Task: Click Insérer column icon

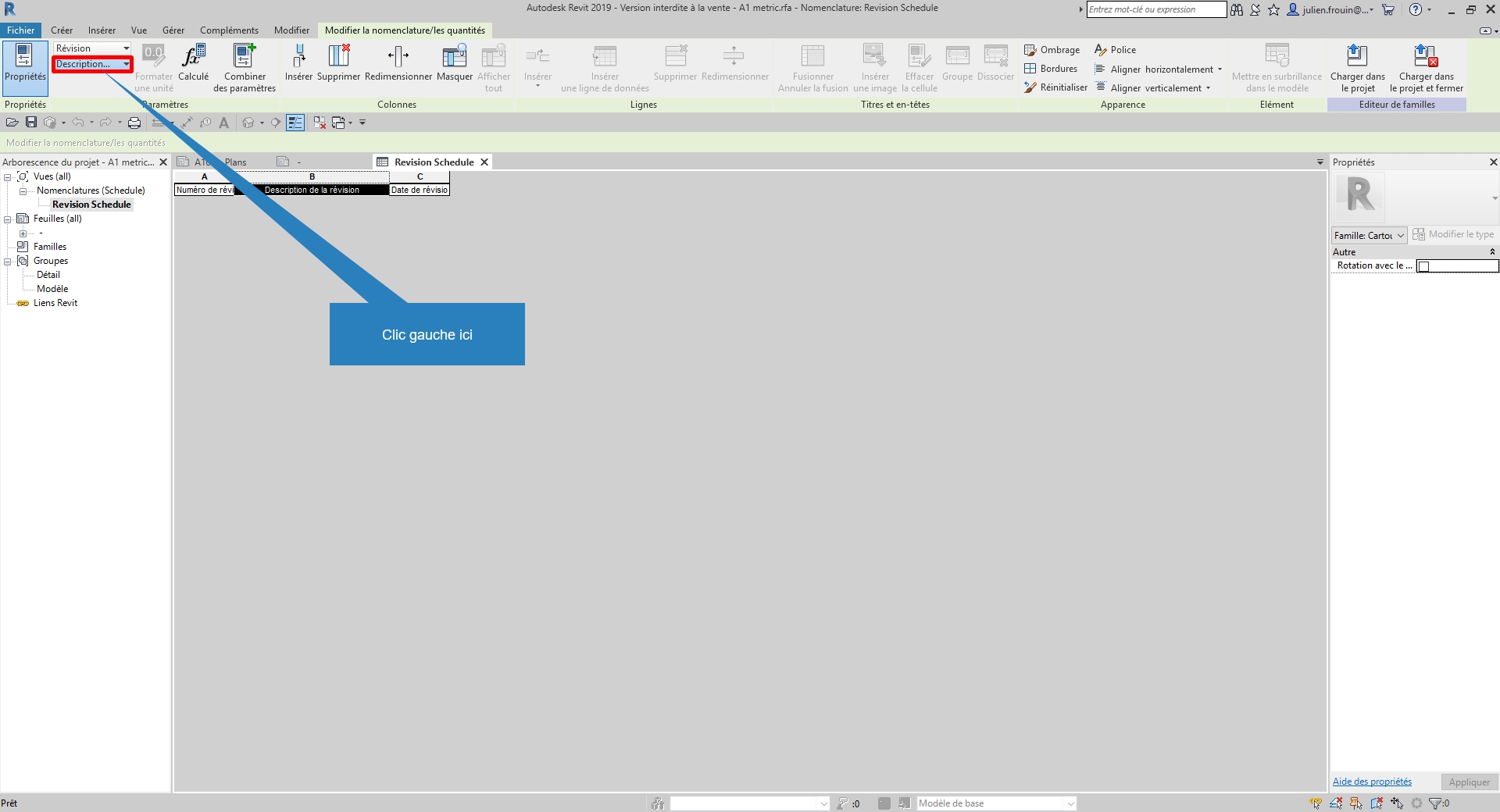Action: click(x=298, y=57)
